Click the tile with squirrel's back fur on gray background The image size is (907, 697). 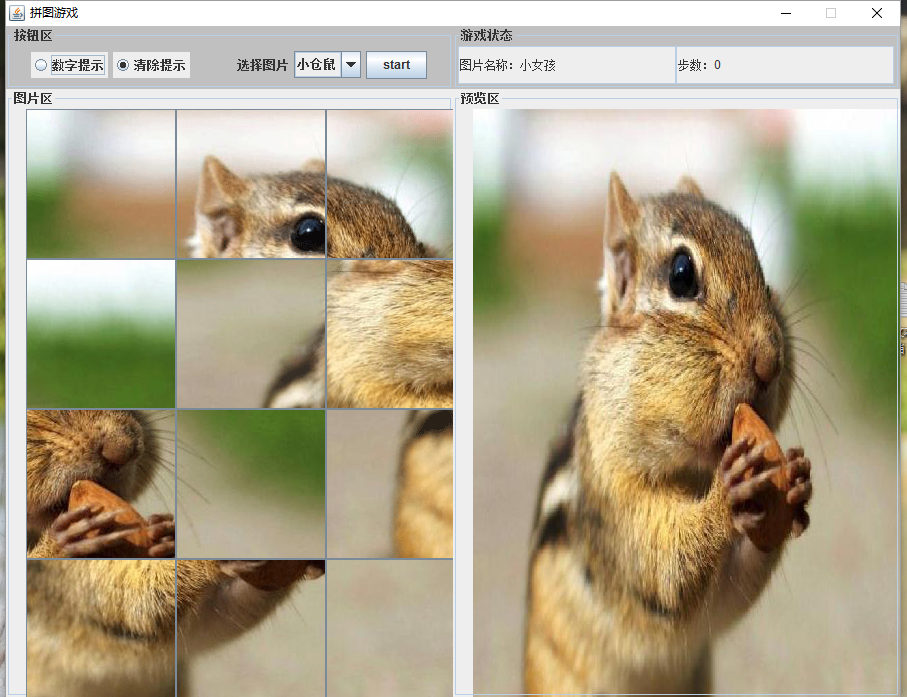point(390,484)
